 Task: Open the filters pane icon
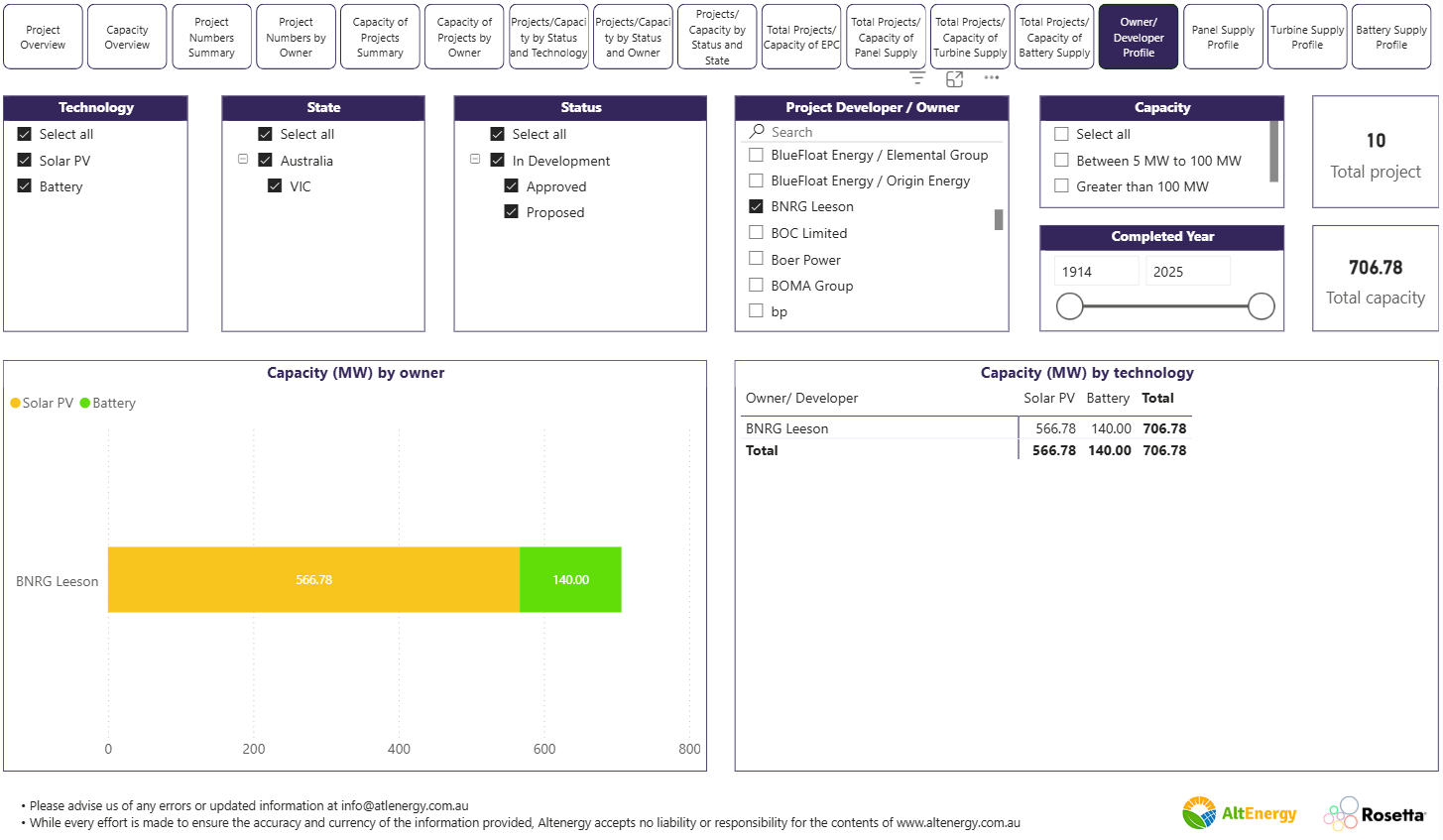tap(917, 76)
